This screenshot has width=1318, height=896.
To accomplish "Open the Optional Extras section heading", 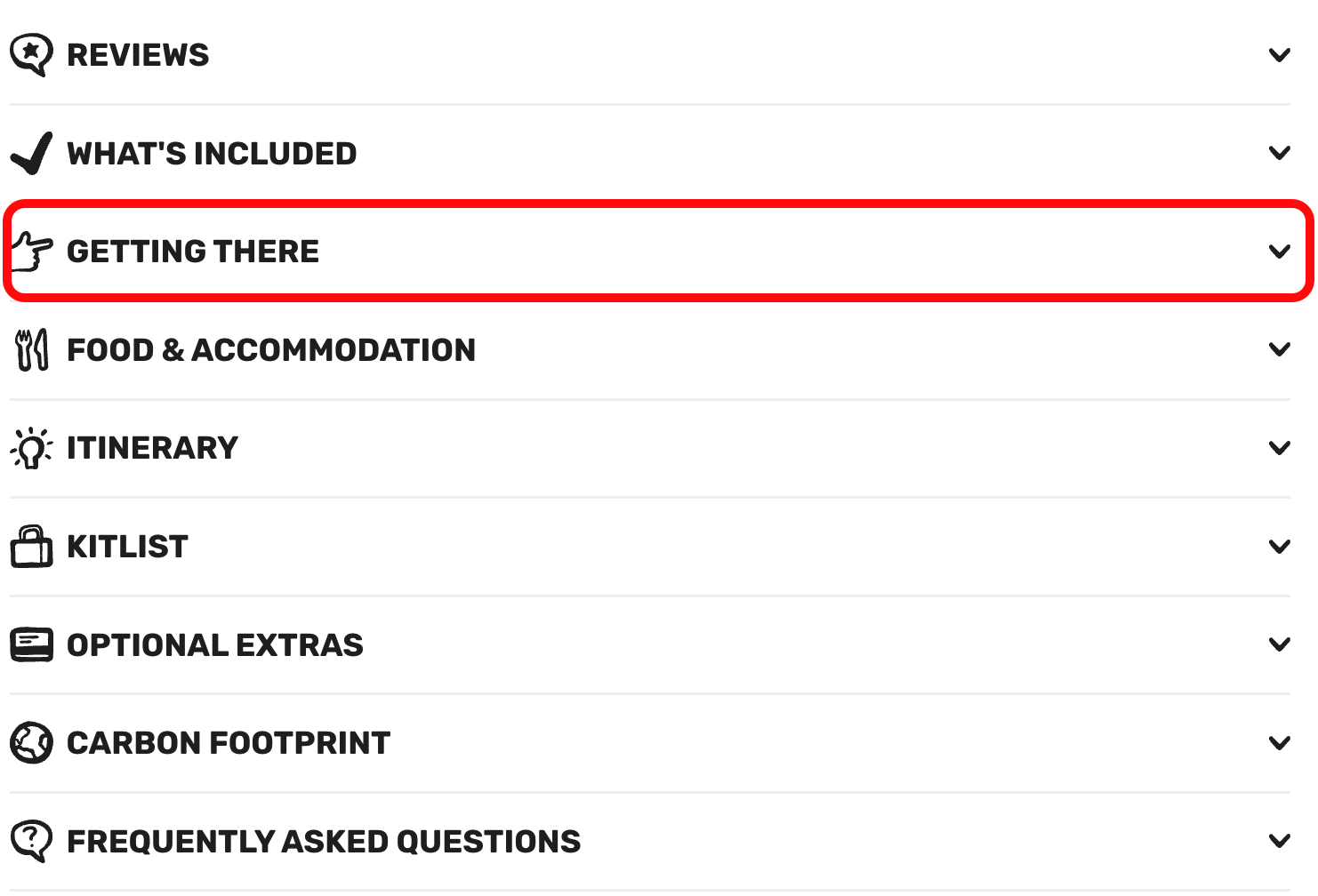I will pos(215,644).
